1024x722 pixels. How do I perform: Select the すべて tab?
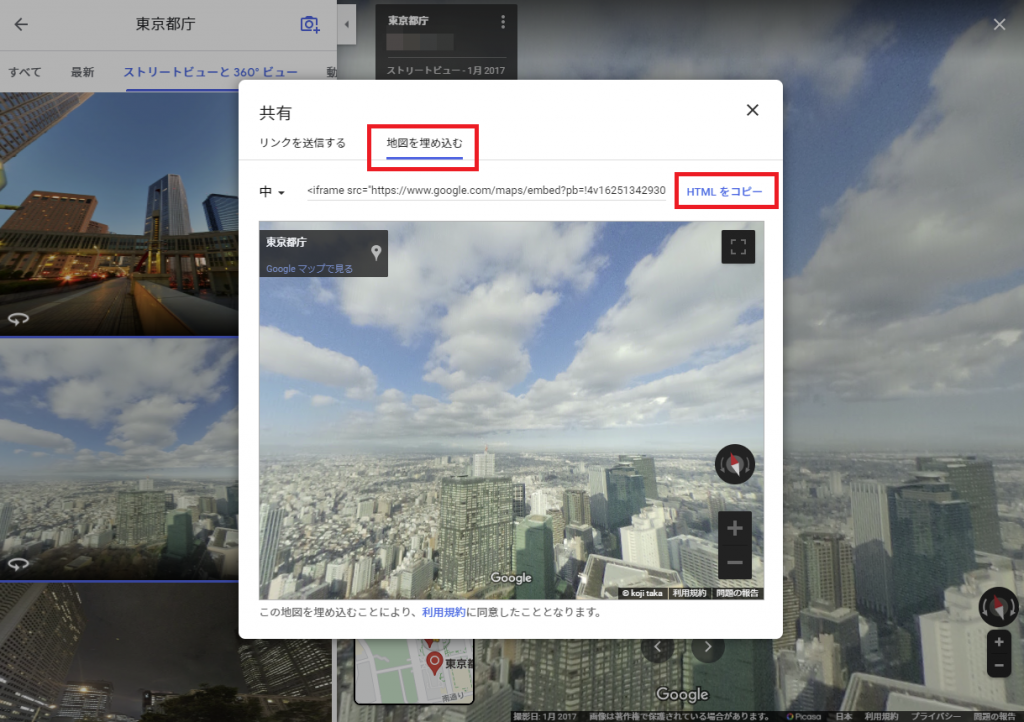(25, 72)
